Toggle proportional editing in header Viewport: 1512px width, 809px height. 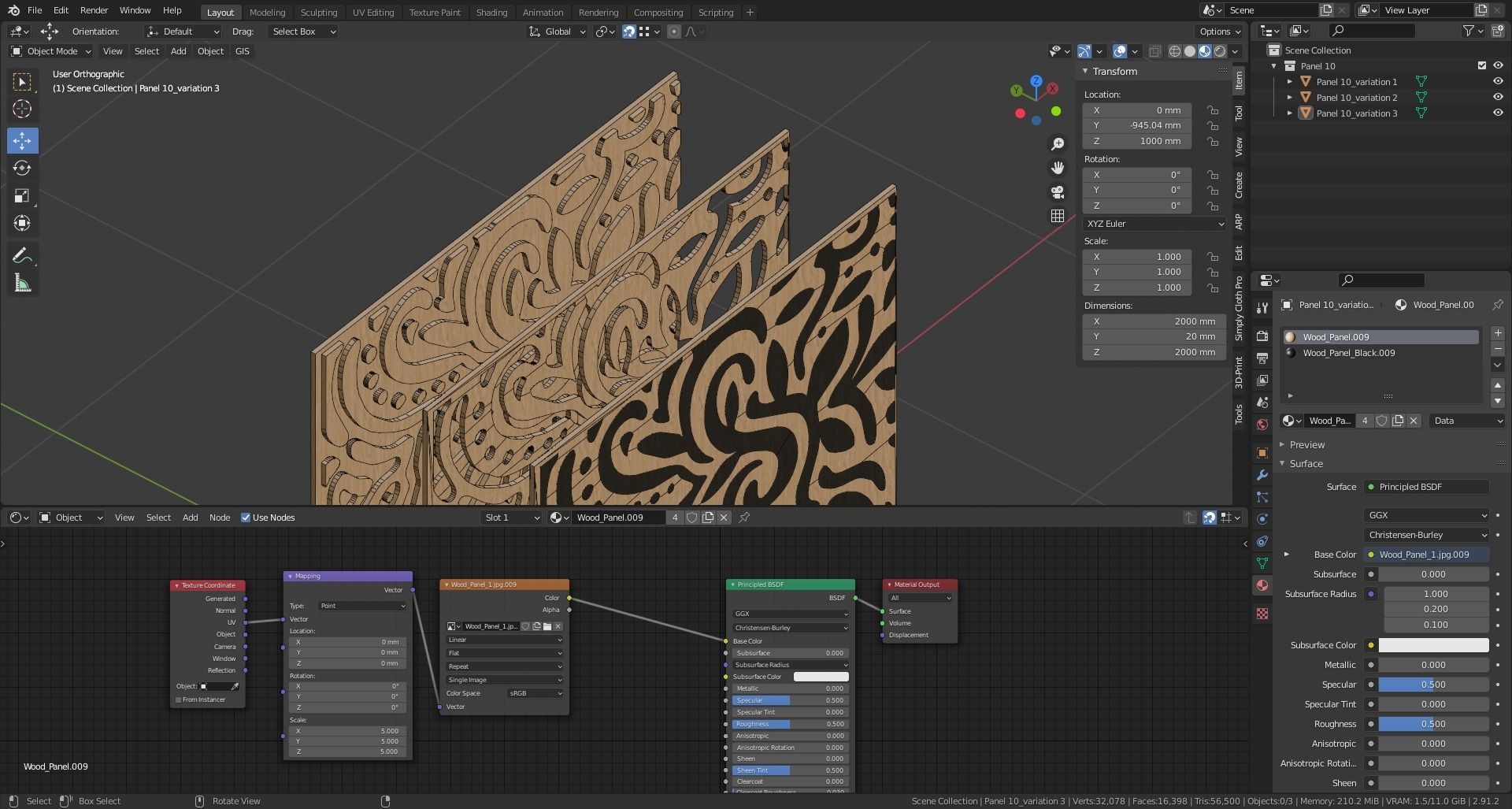click(x=674, y=32)
